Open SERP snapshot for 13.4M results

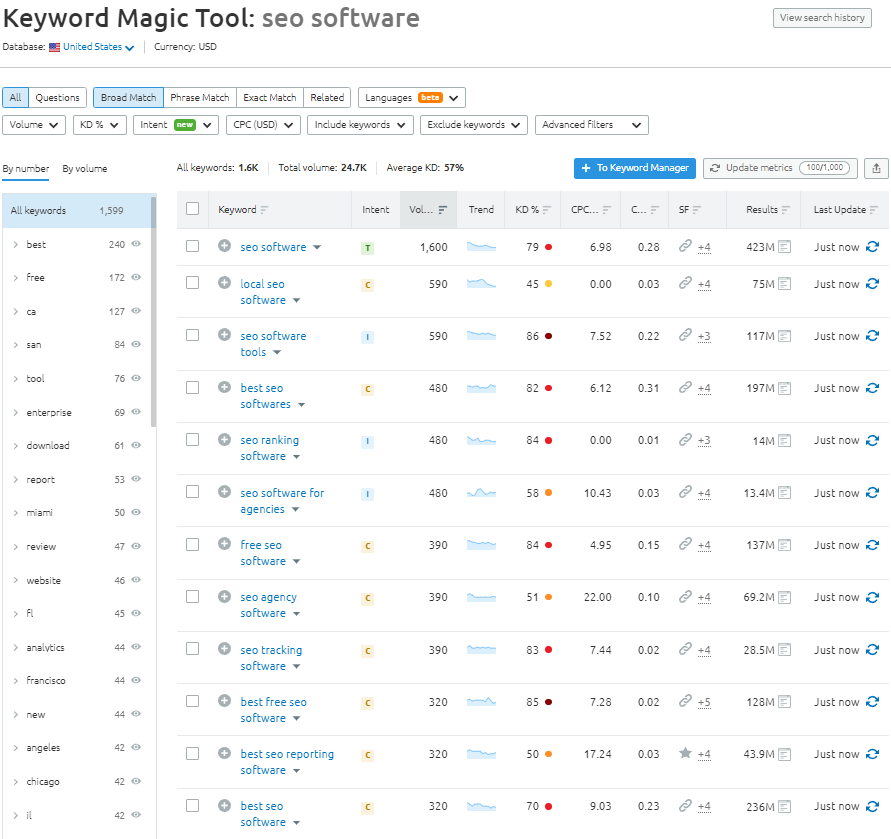tap(784, 493)
